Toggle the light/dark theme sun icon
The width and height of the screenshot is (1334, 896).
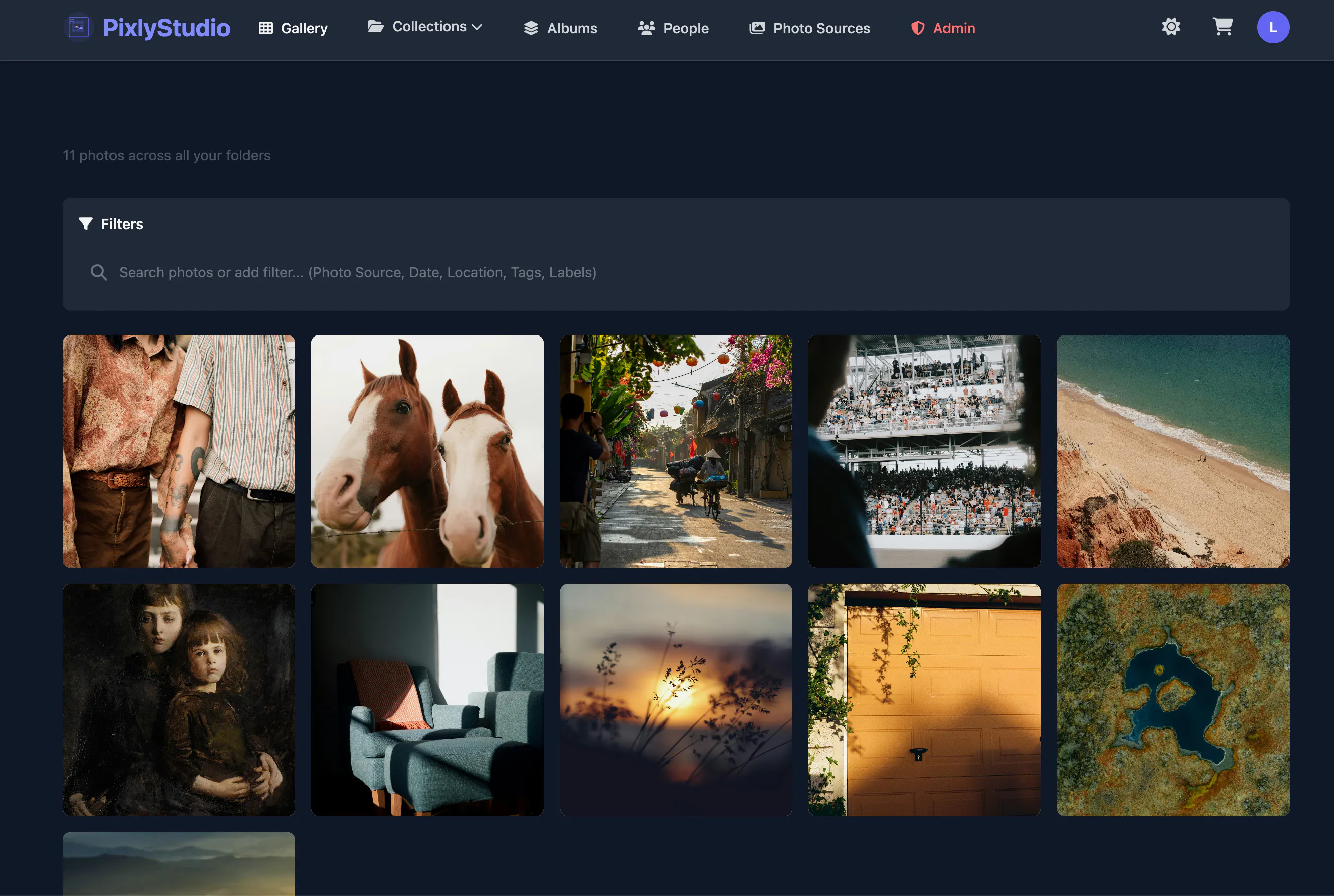tap(1171, 27)
